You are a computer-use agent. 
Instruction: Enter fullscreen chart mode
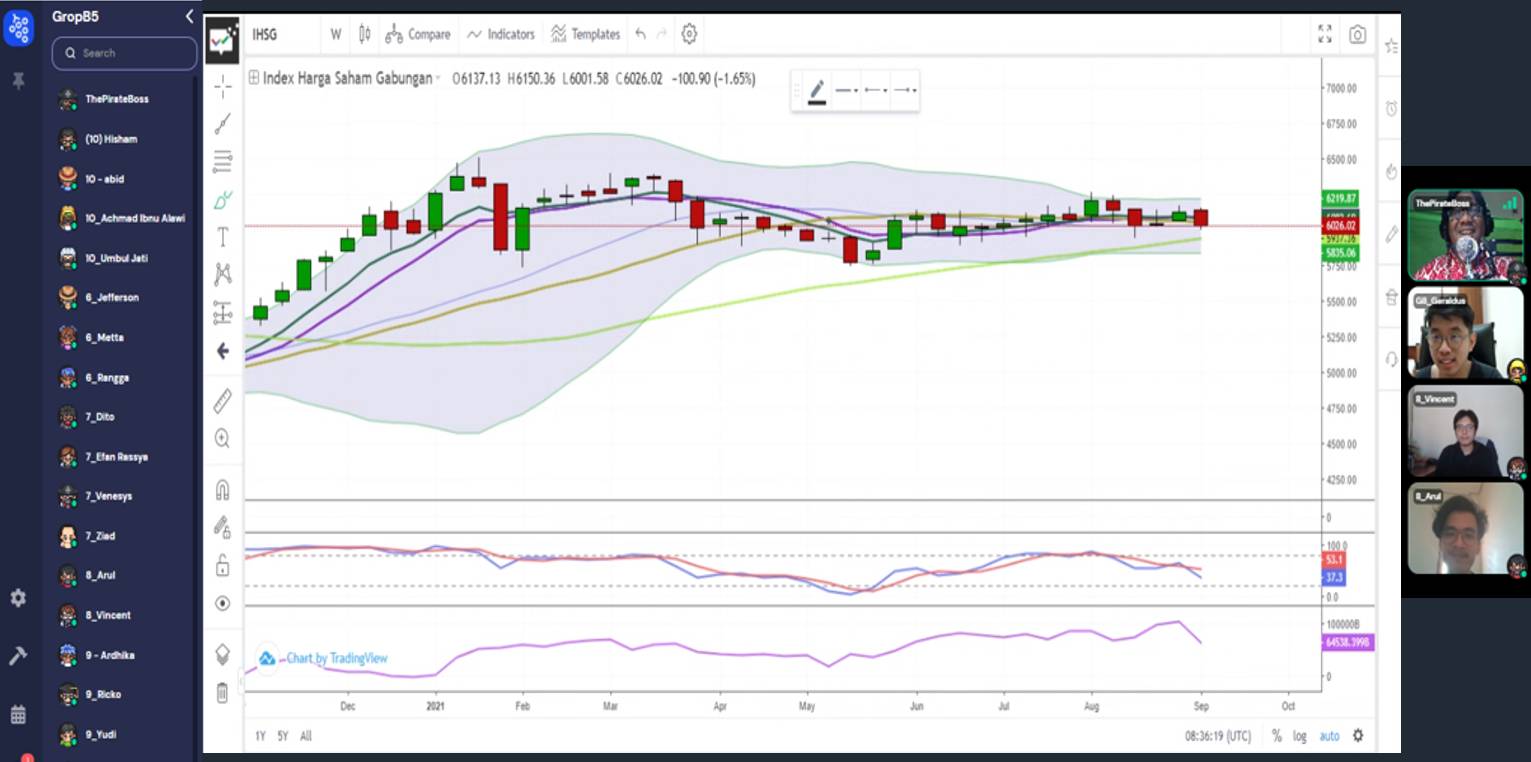1325,35
